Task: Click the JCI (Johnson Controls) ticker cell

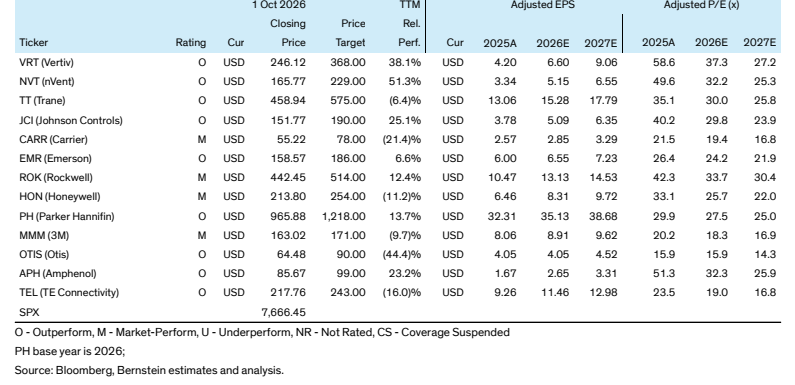Action: 70,120
